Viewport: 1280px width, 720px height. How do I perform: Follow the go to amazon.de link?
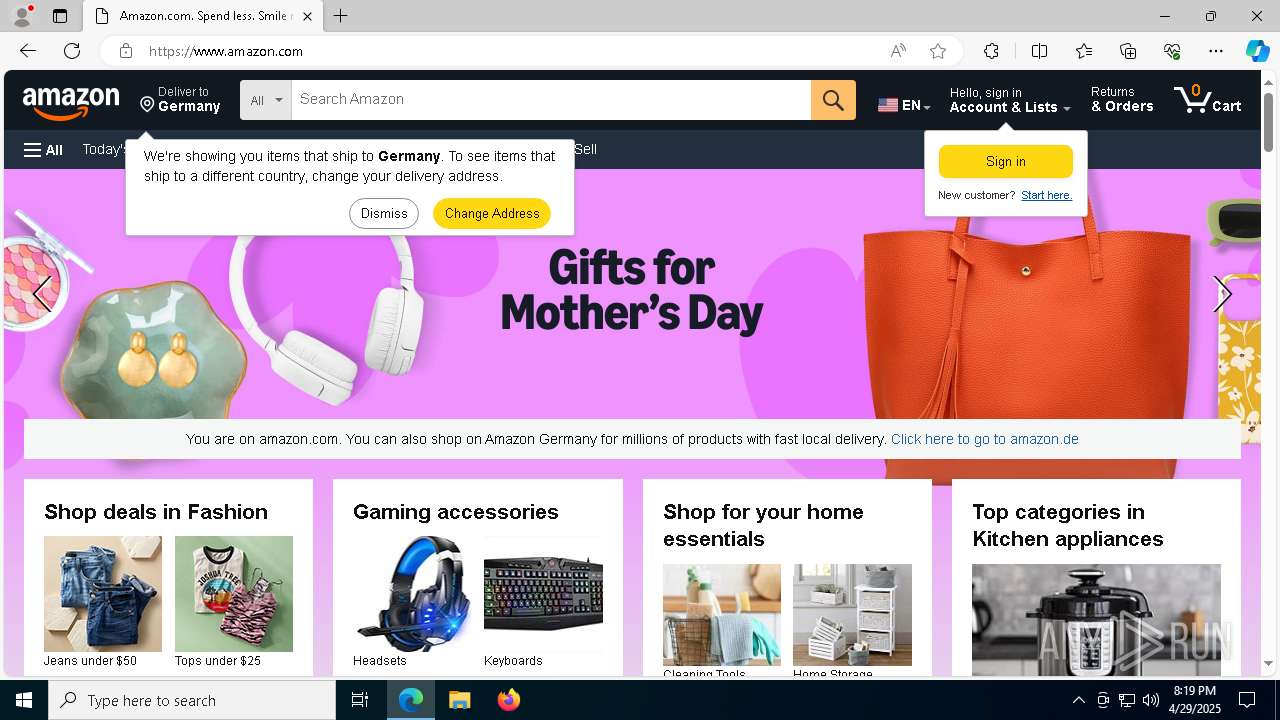[984, 439]
